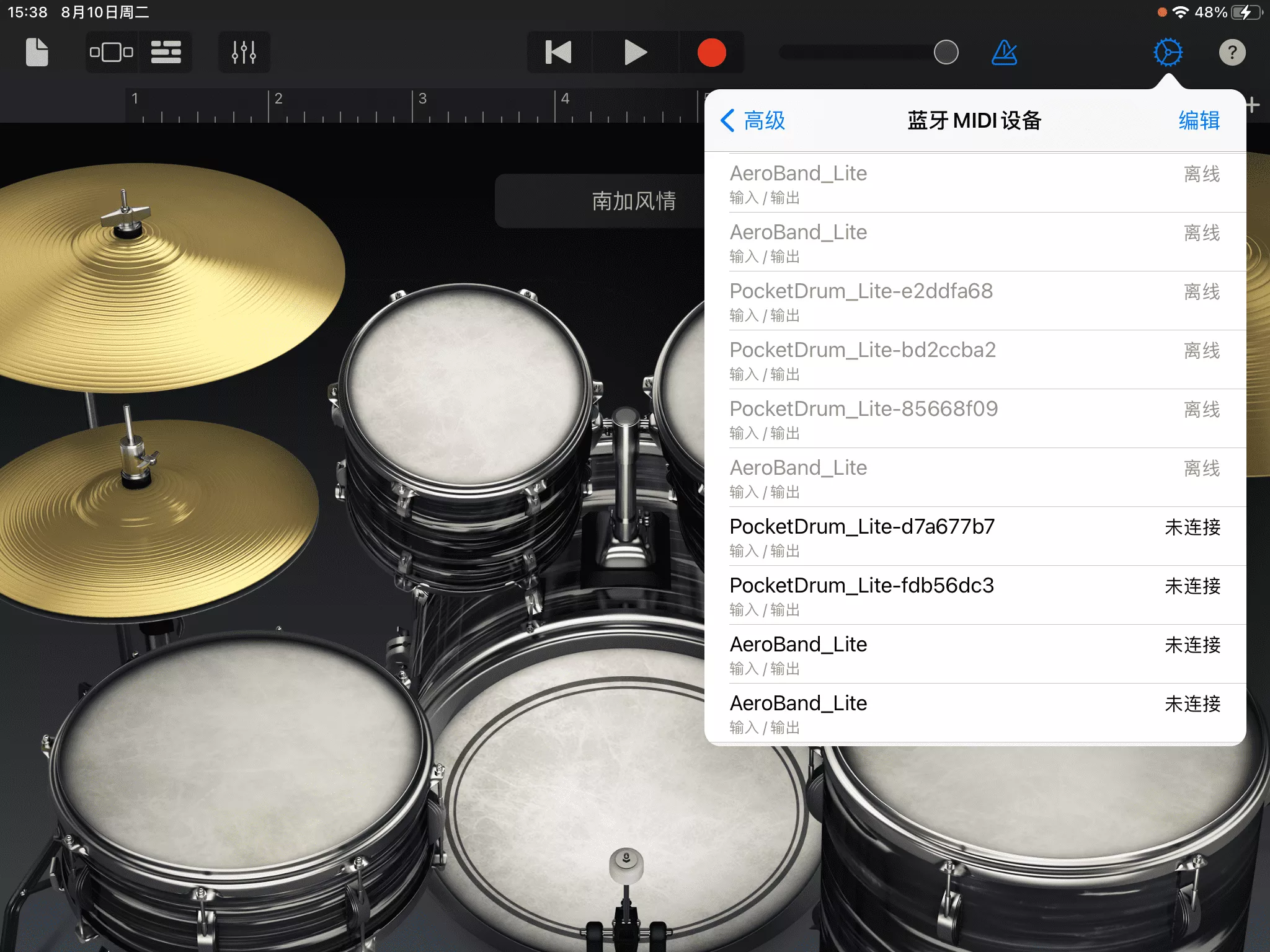Toggle the metronome icon

click(1005, 52)
